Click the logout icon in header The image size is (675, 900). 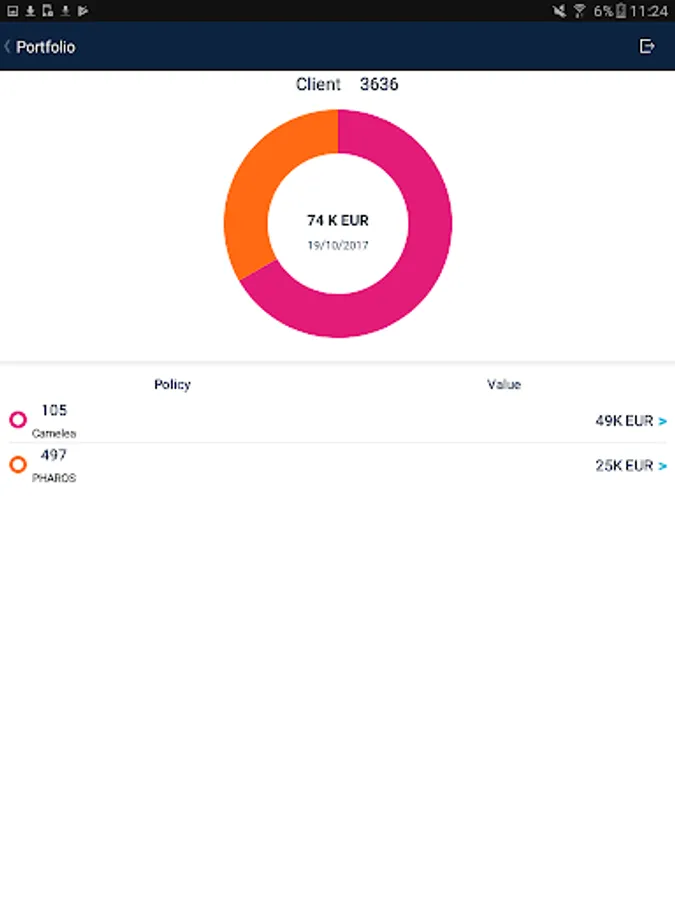click(x=647, y=46)
